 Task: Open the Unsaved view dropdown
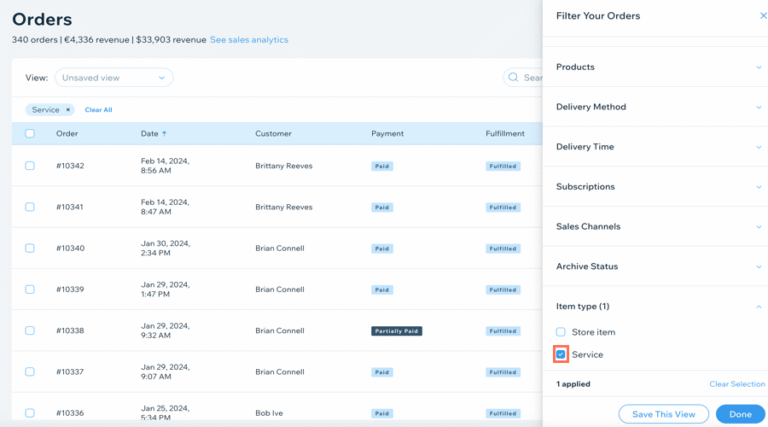click(x=113, y=77)
